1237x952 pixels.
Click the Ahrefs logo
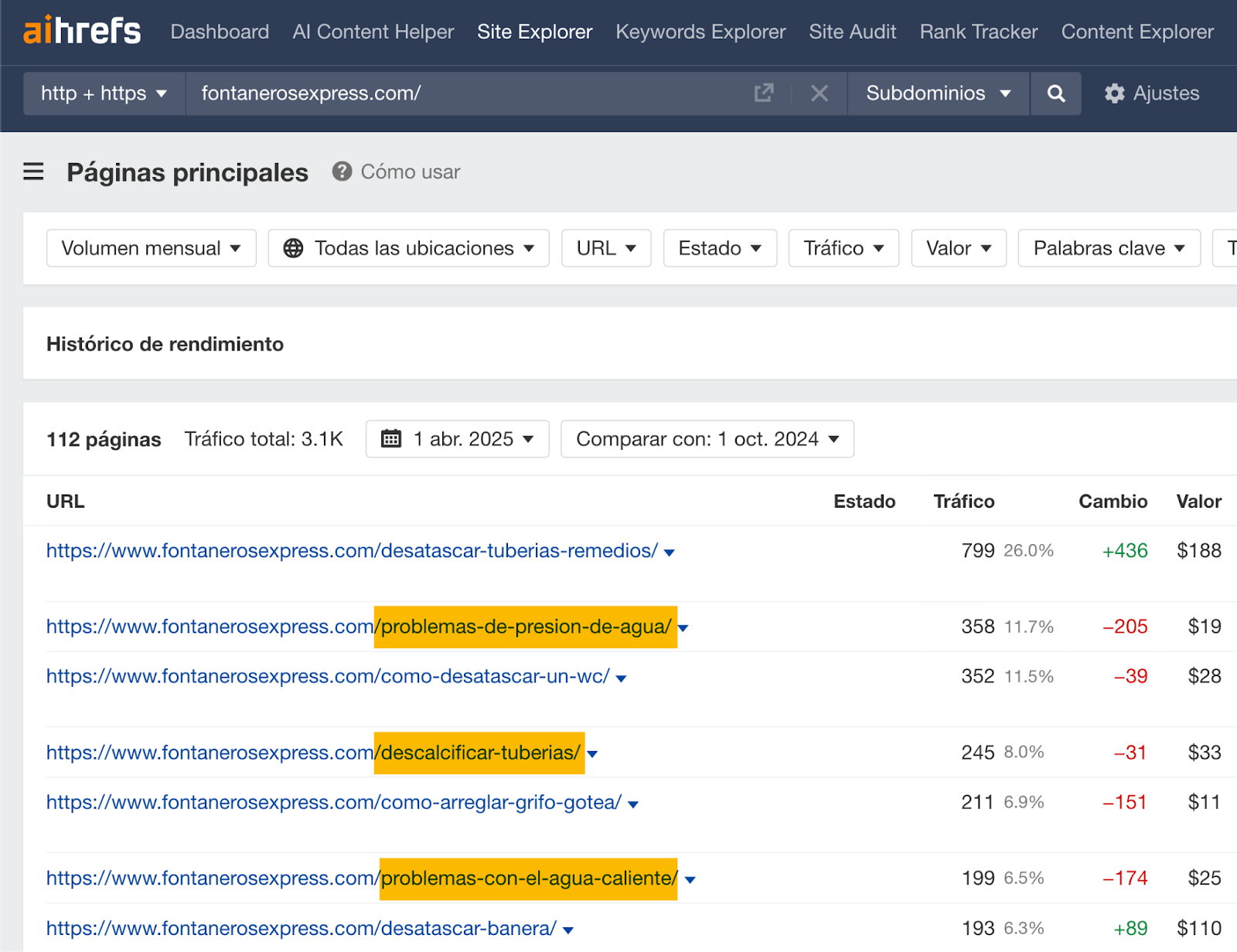point(82,31)
